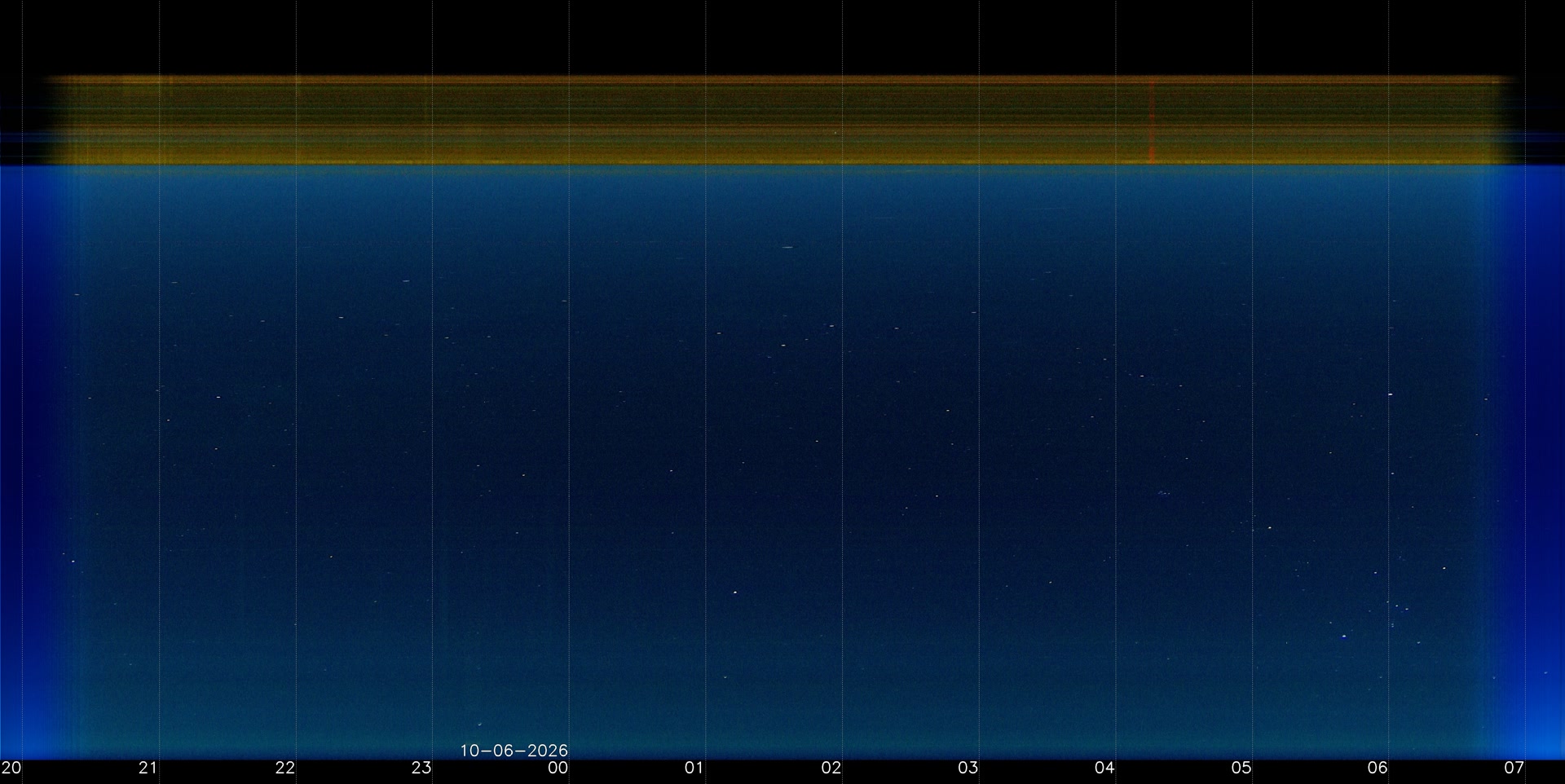1565x784 pixels.
Task: Click the 22 hour label on the time axis
Action: (284, 768)
